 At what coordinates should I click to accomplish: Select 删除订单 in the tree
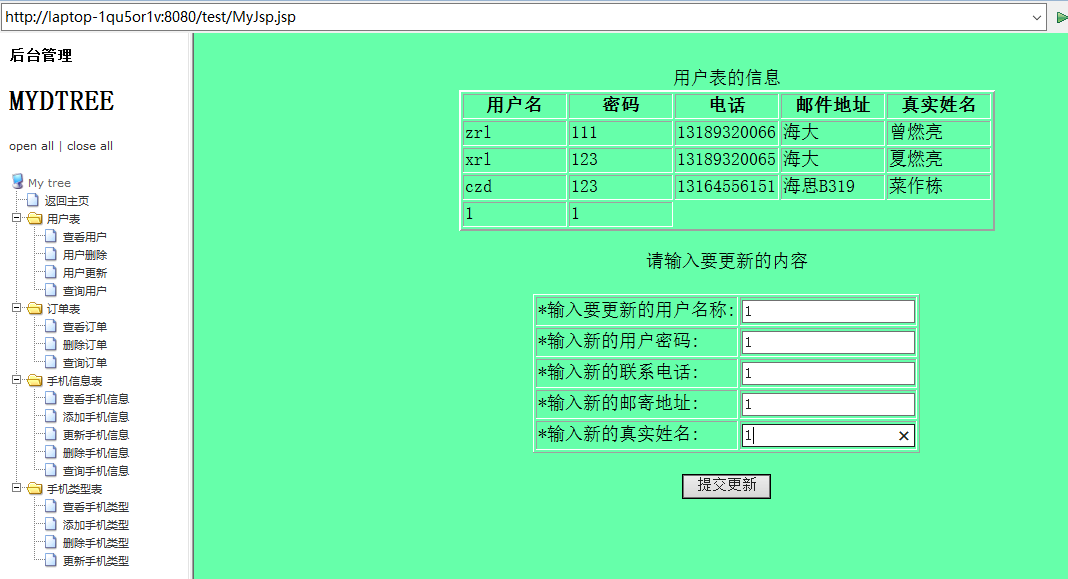point(84,345)
